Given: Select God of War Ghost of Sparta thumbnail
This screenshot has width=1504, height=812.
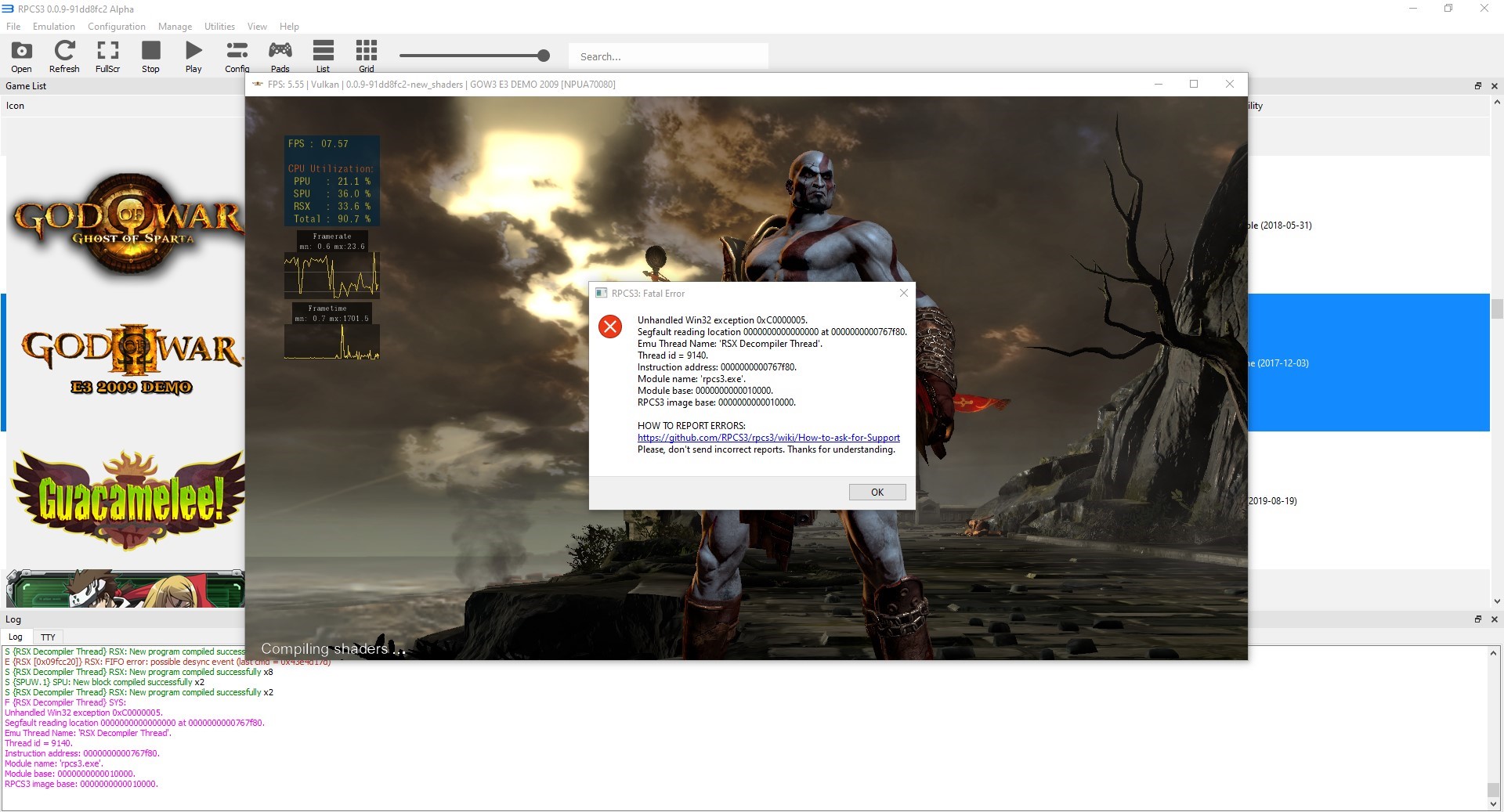Looking at the screenshot, I should pyautogui.click(x=127, y=226).
